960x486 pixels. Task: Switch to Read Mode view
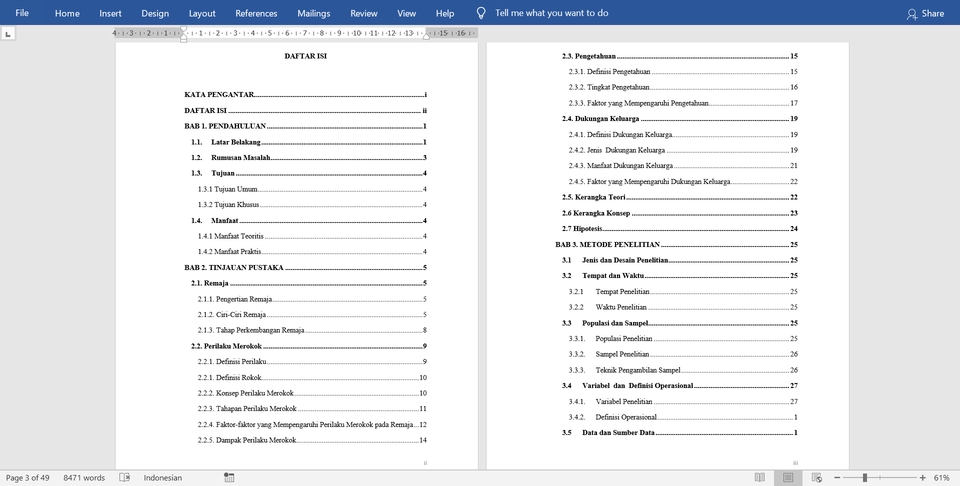pyautogui.click(x=760, y=477)
